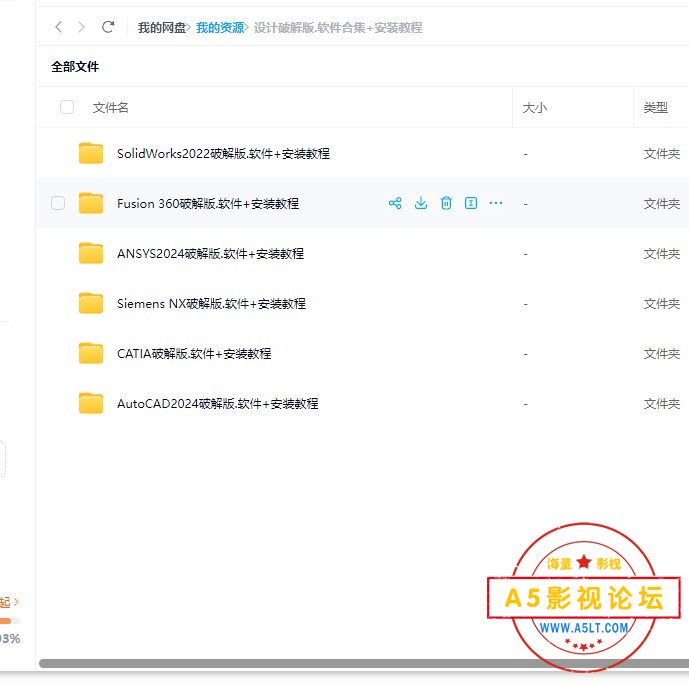Open Siemens NX破解版 folder name

(x=211, y=304)
